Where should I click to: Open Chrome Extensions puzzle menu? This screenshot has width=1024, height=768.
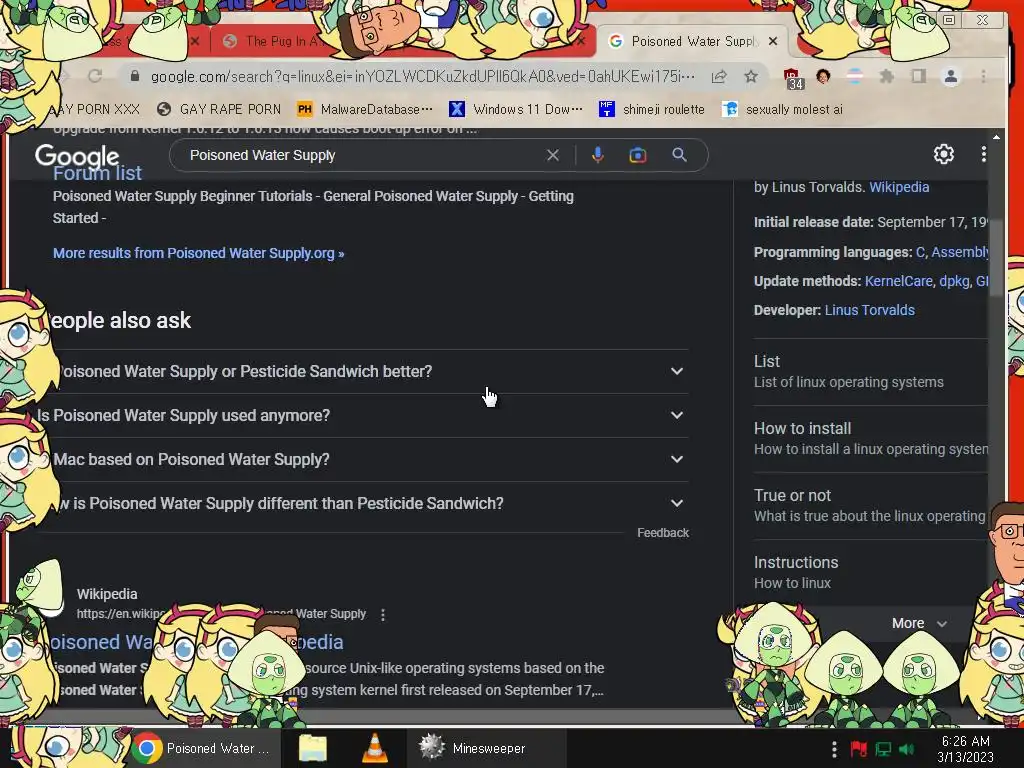[886, 76]
